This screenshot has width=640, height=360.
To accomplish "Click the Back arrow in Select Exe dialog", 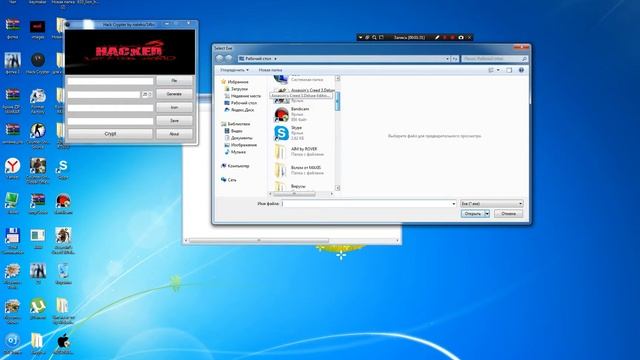I will coord(220,58).
